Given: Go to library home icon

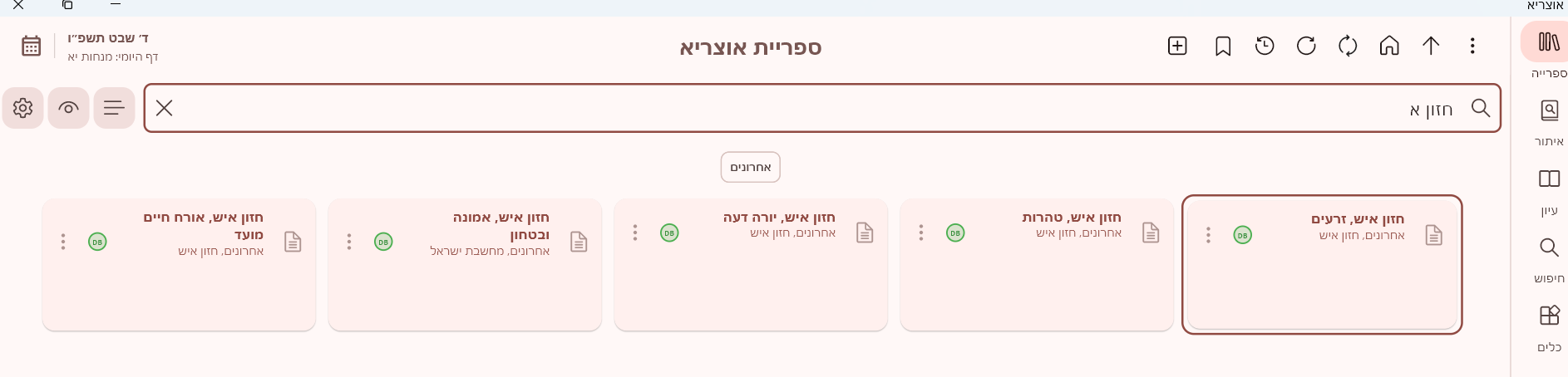Looking at the screenshot, I should click(1389, 46).
